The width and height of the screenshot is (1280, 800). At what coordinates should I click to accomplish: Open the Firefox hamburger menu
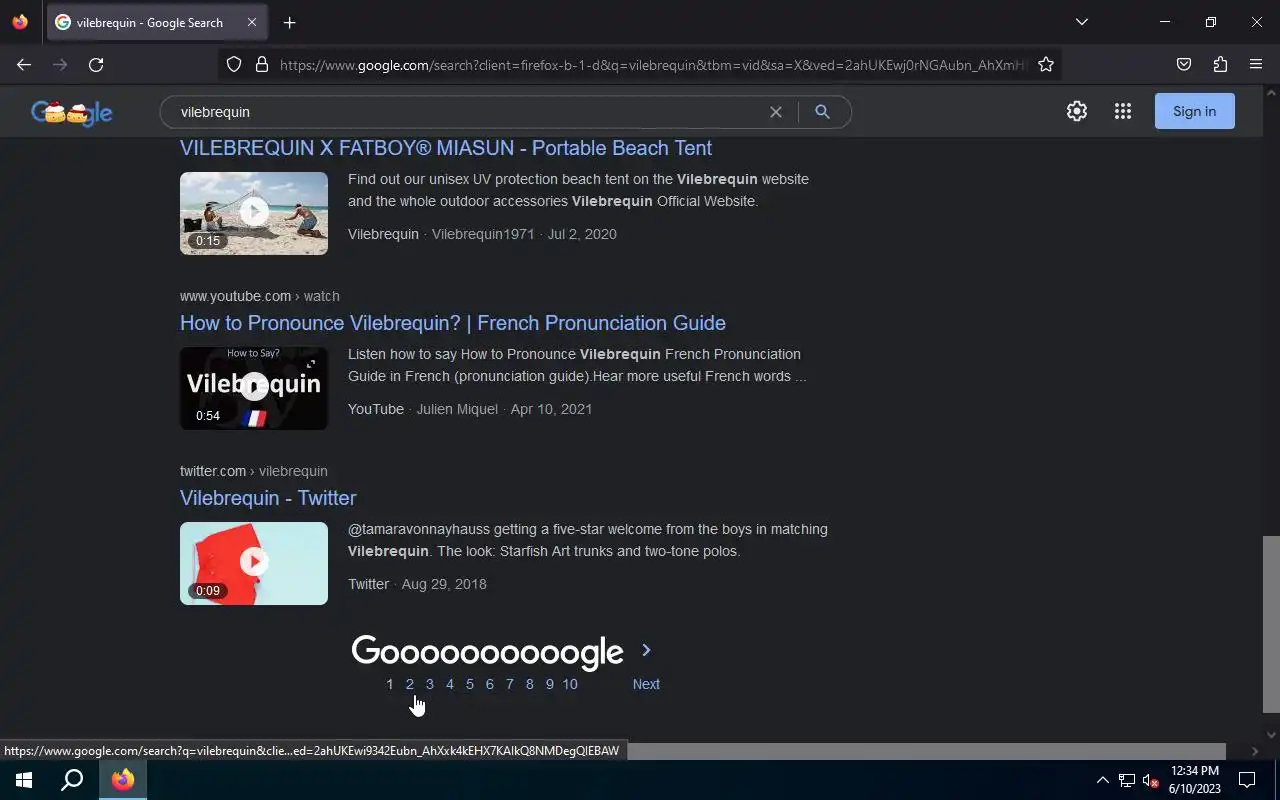coord(1256,65)
